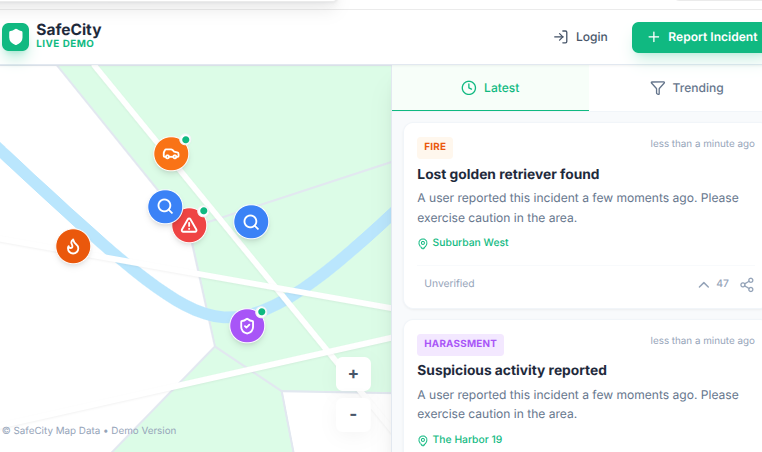Open The Harbor 19 location link
Screen dimensions: 762x452
point(466,440)
